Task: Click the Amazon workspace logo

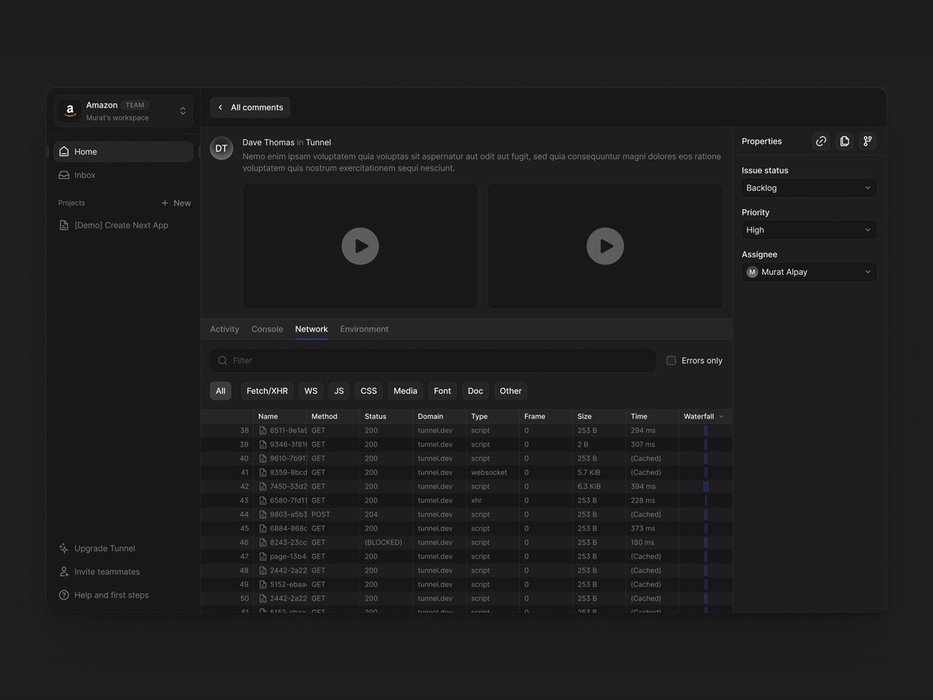Action: pos(70,111)
